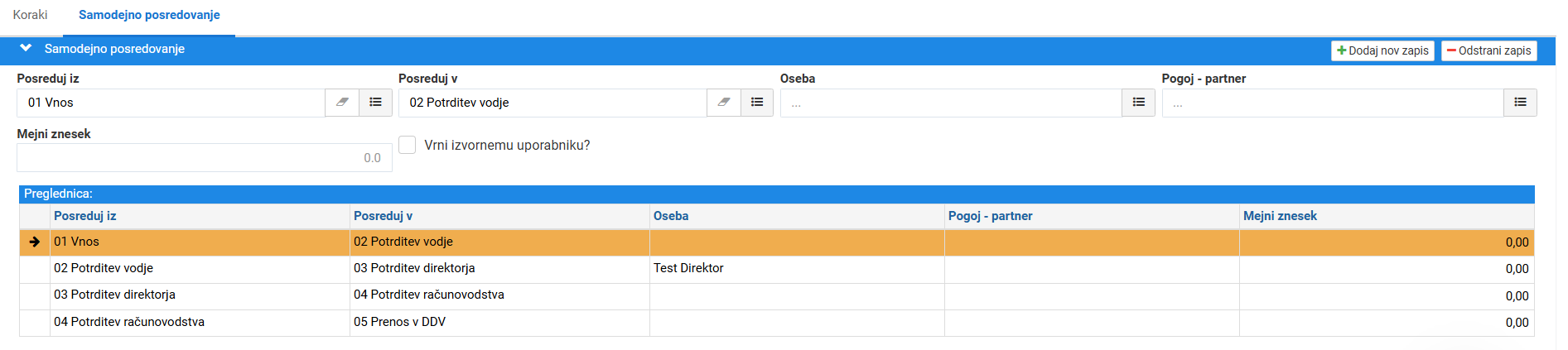
Task: Open the list picker for Posreduj iz
Action: pyautogui.click(x=375, y=103)
